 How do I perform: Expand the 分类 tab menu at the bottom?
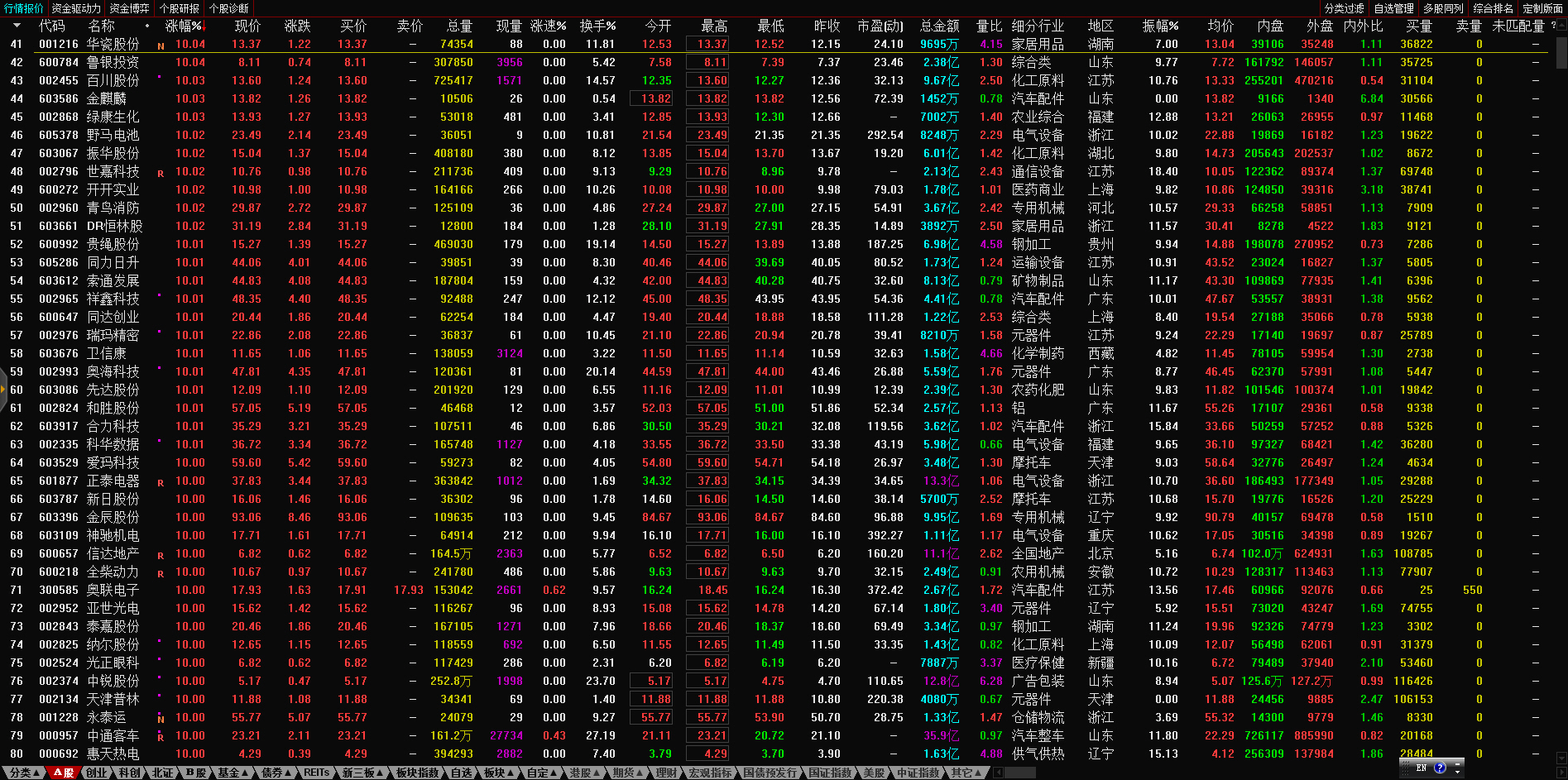(25, 773)
